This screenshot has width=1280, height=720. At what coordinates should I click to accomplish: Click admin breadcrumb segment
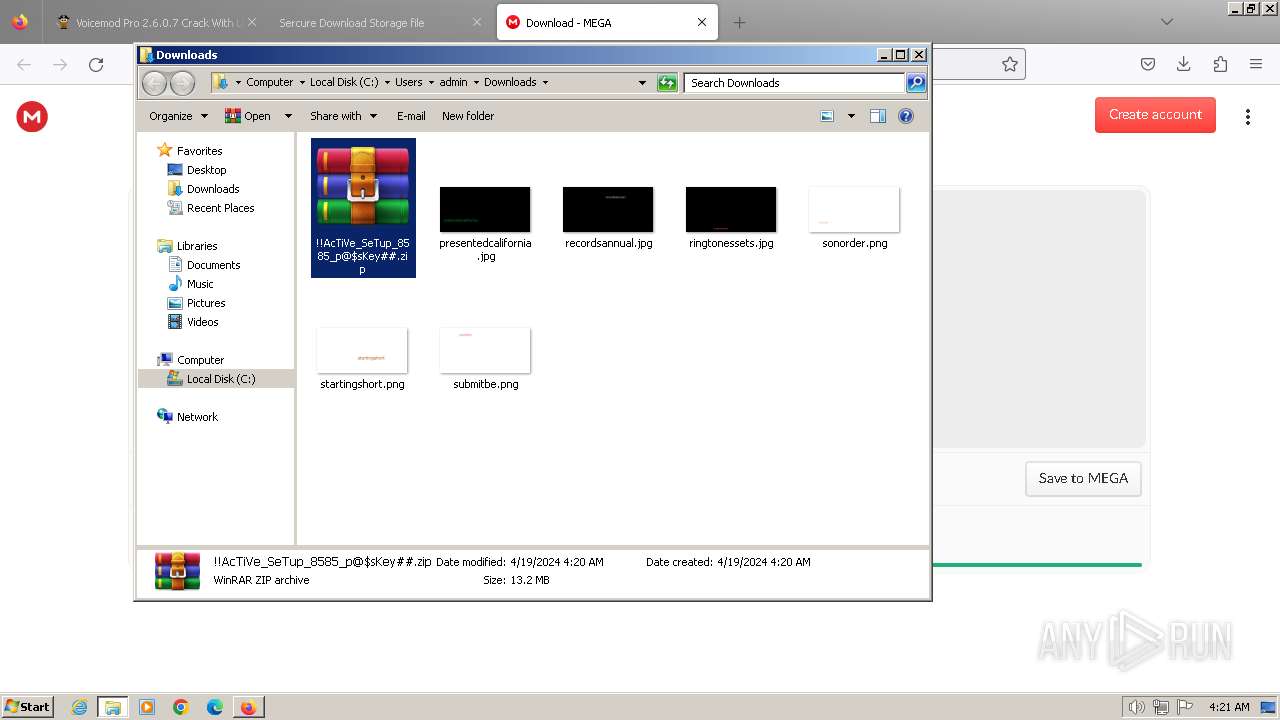(x=453, y=82)
